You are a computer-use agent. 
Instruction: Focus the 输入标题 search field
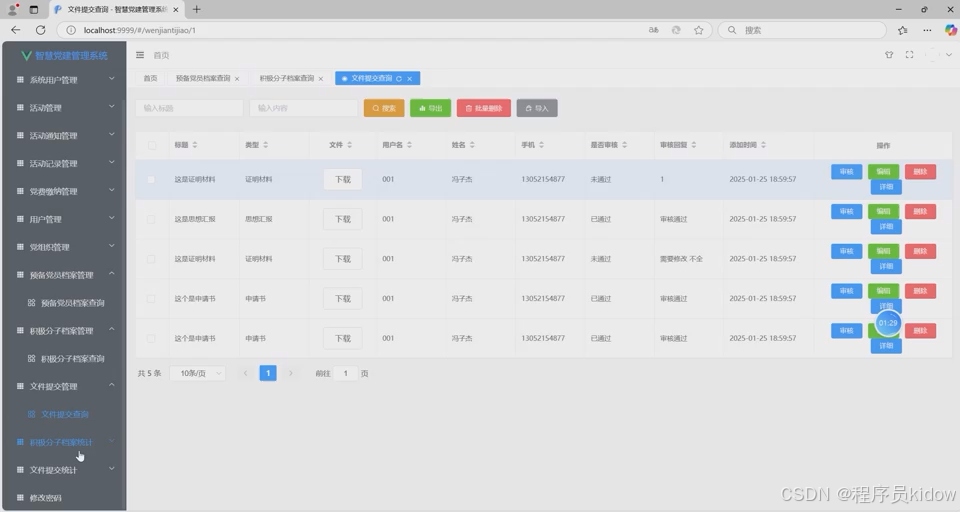tap(189, 108)
